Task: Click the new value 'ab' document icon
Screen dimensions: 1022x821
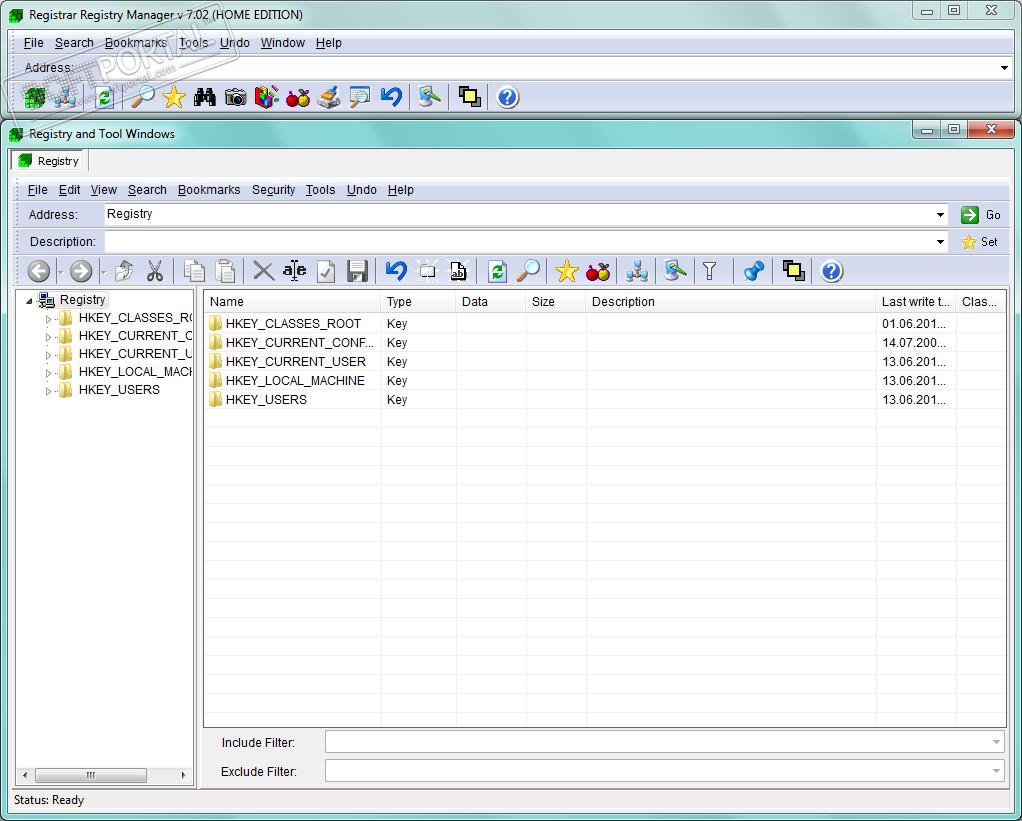Action: pos(458,271)
